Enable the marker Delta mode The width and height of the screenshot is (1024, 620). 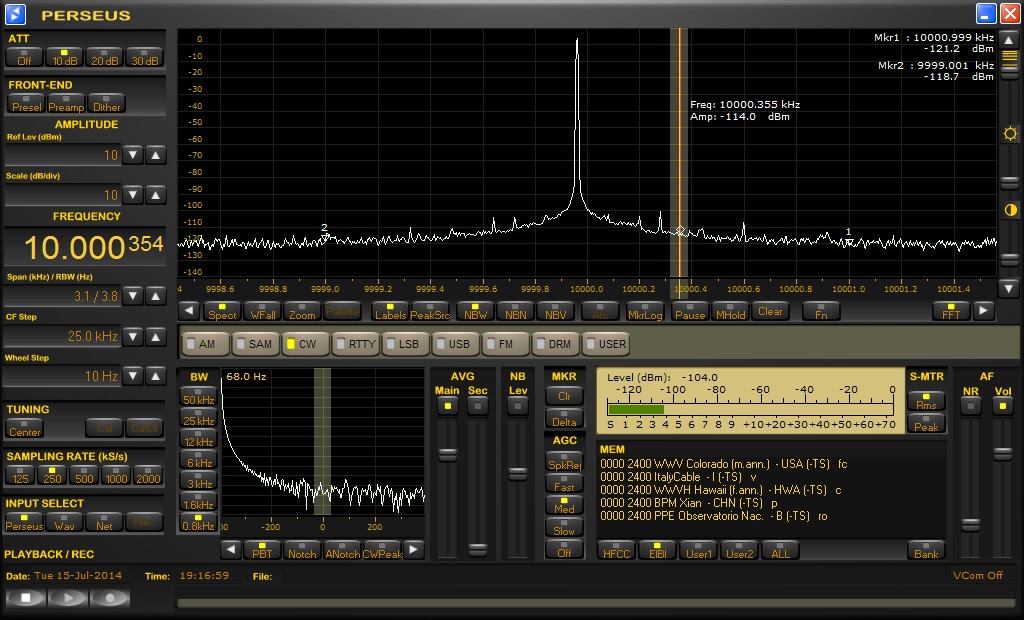click(x=564, y=418)
